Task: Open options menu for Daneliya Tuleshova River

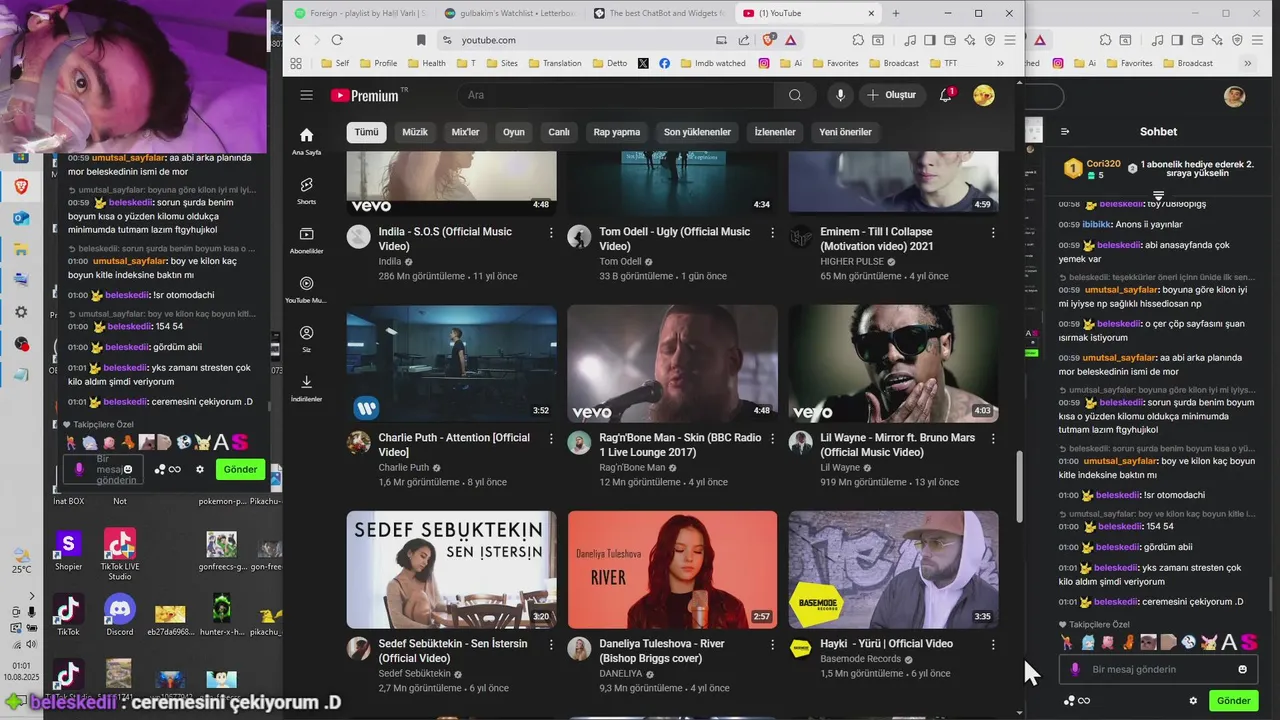Action: [772, 644]
